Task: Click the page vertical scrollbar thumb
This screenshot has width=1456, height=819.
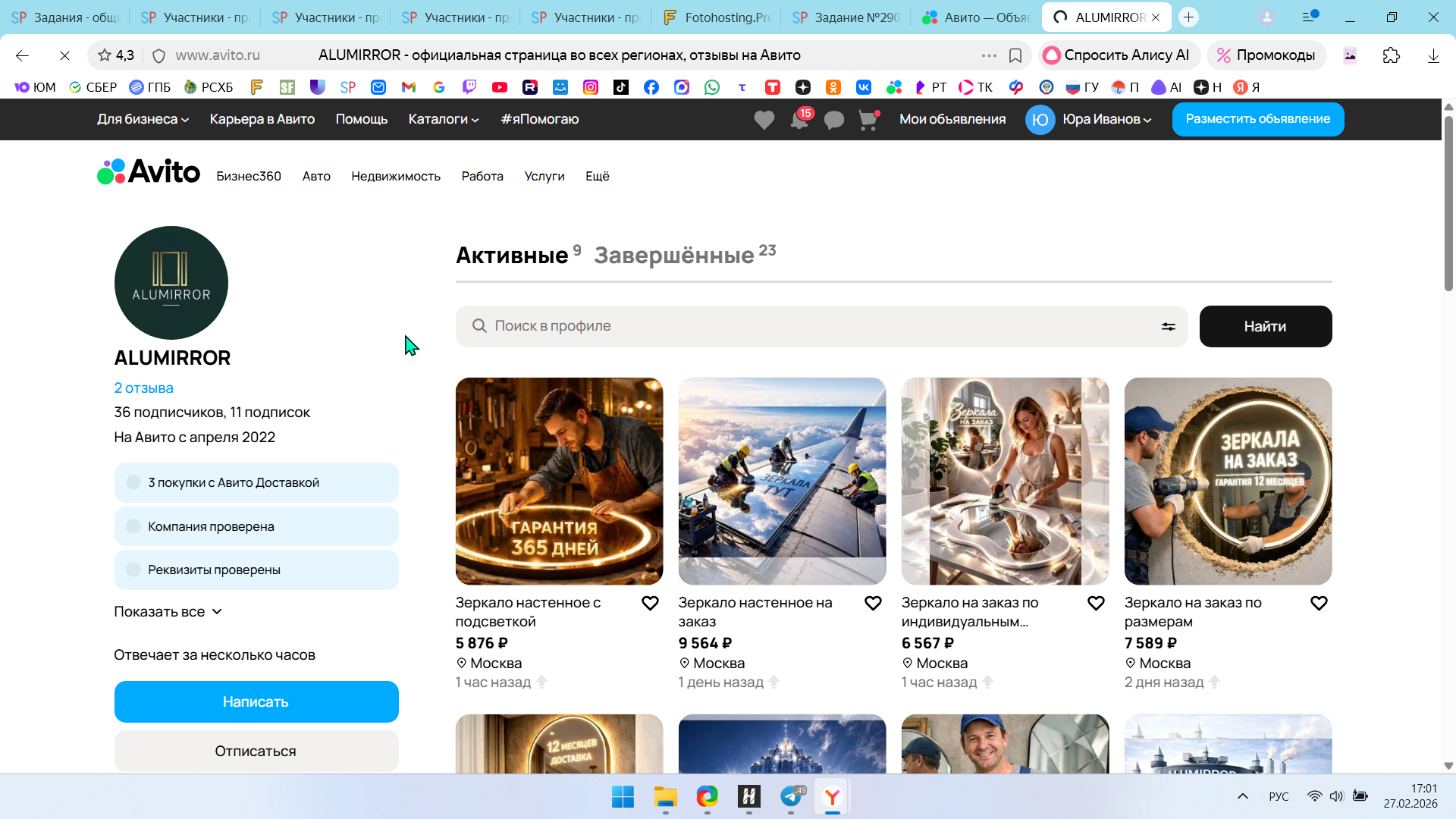Action: click(1448, 205)
